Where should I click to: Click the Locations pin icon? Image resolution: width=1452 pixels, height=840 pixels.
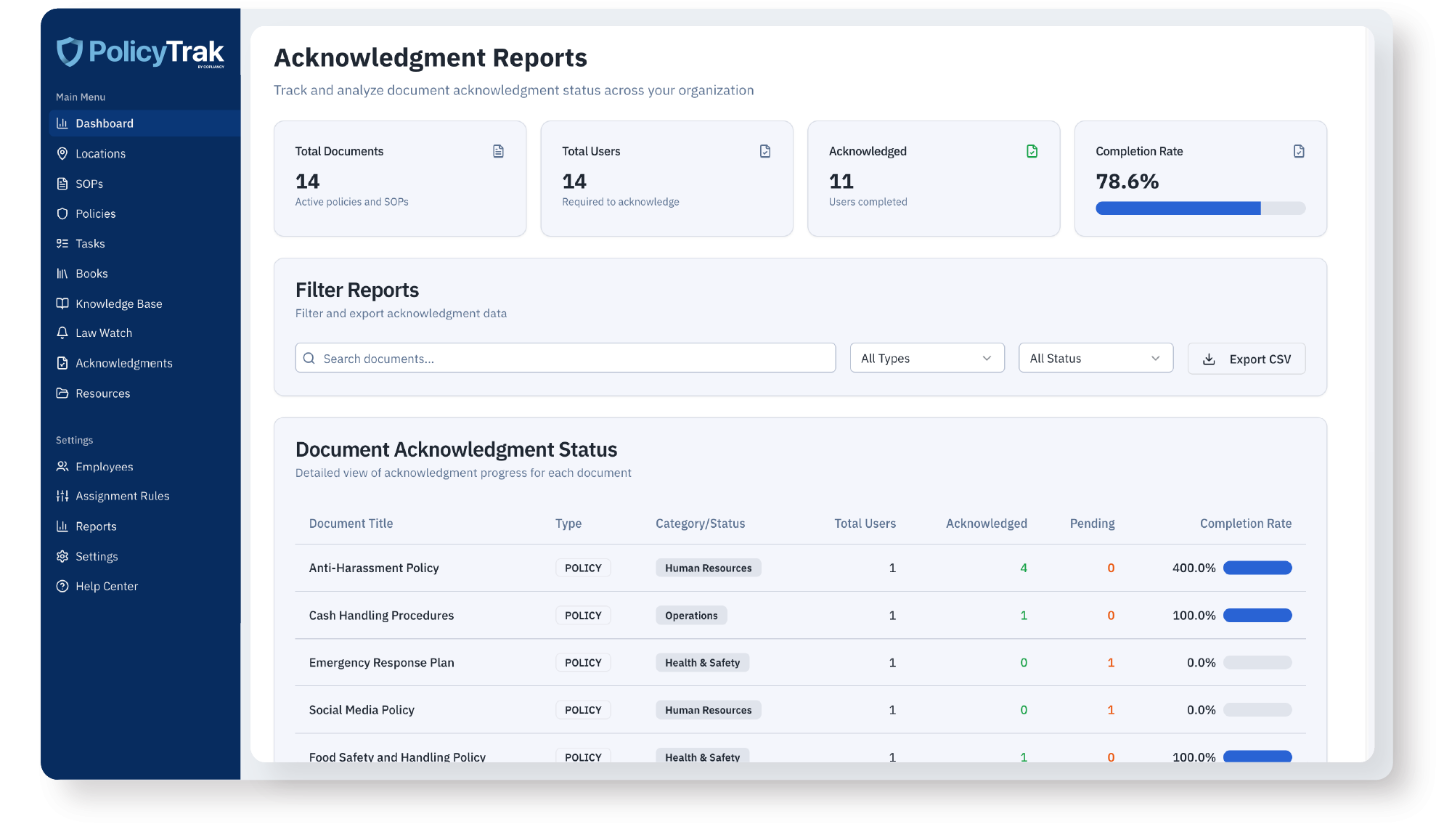tap(62, 154)
